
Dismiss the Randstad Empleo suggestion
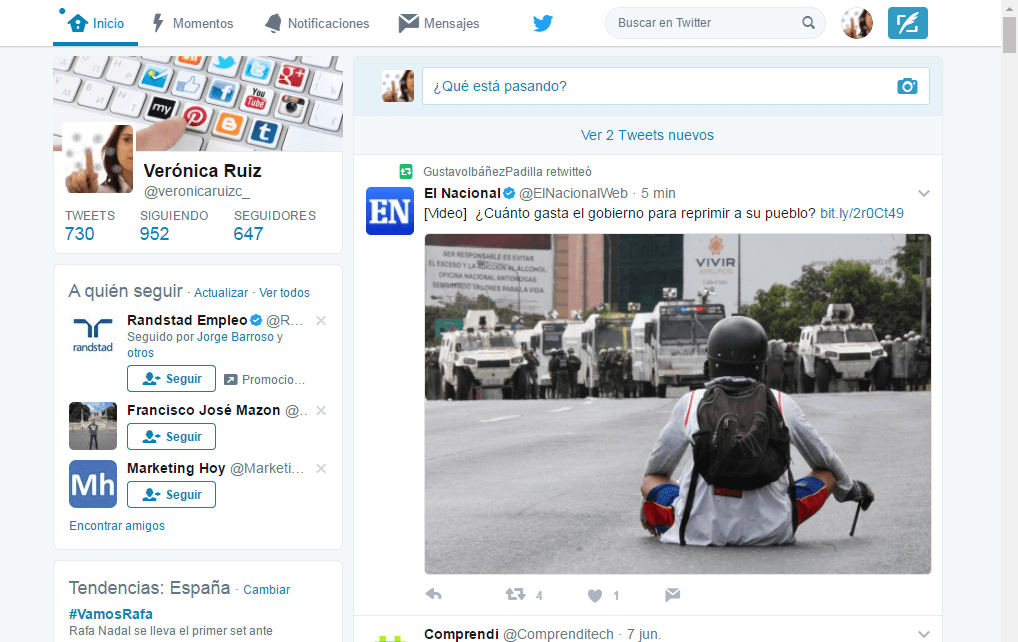point(321,320)
